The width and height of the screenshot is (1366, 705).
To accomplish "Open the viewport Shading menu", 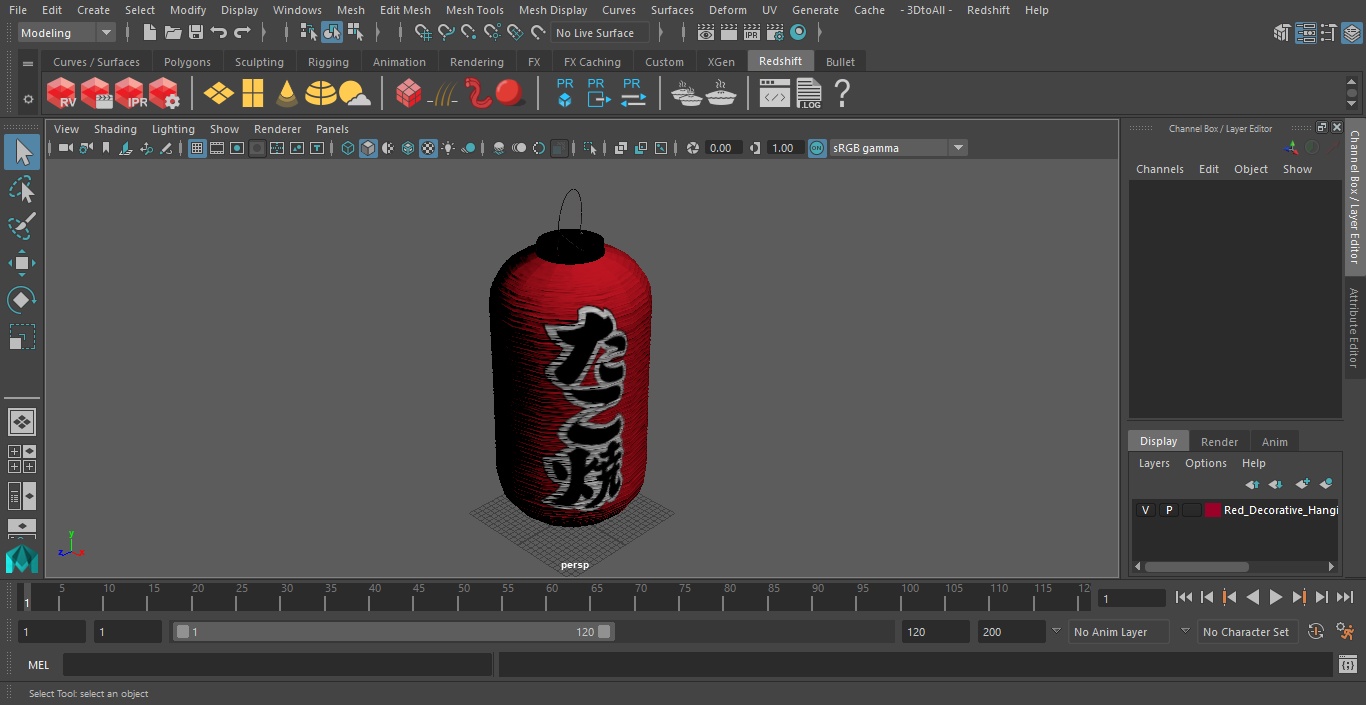I will 115,129.
